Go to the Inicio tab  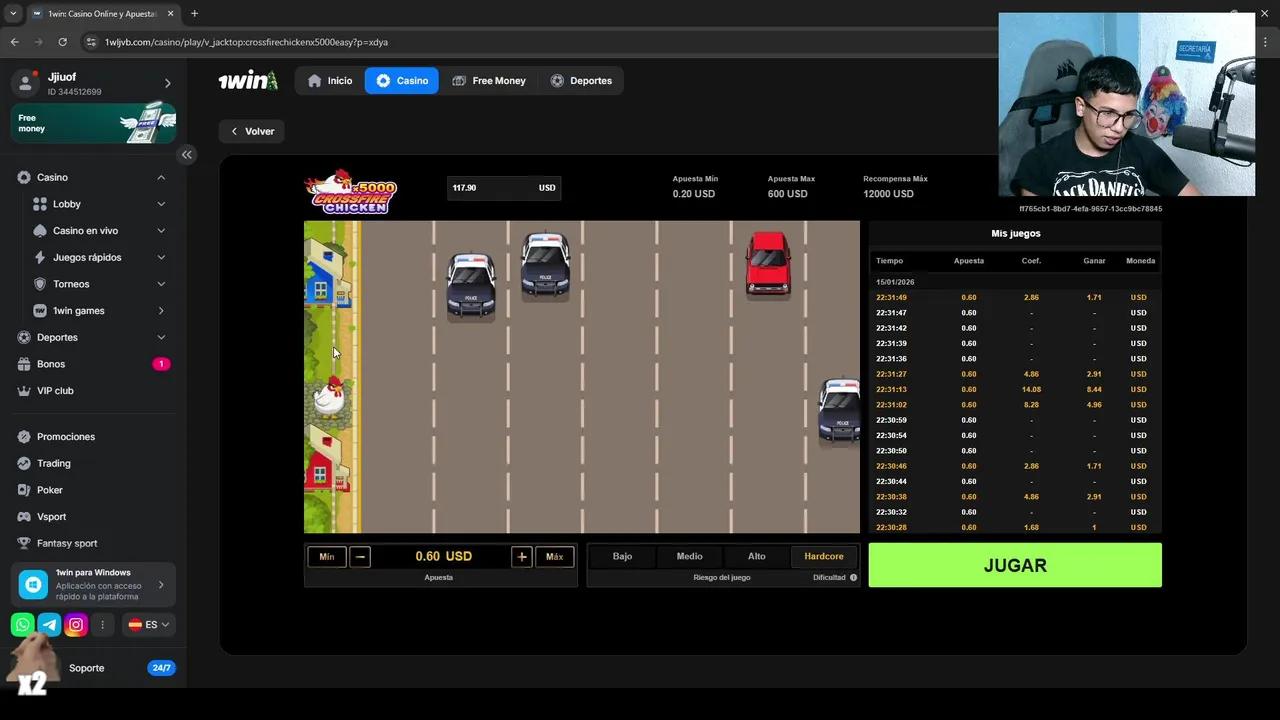[x=330, y=81]
